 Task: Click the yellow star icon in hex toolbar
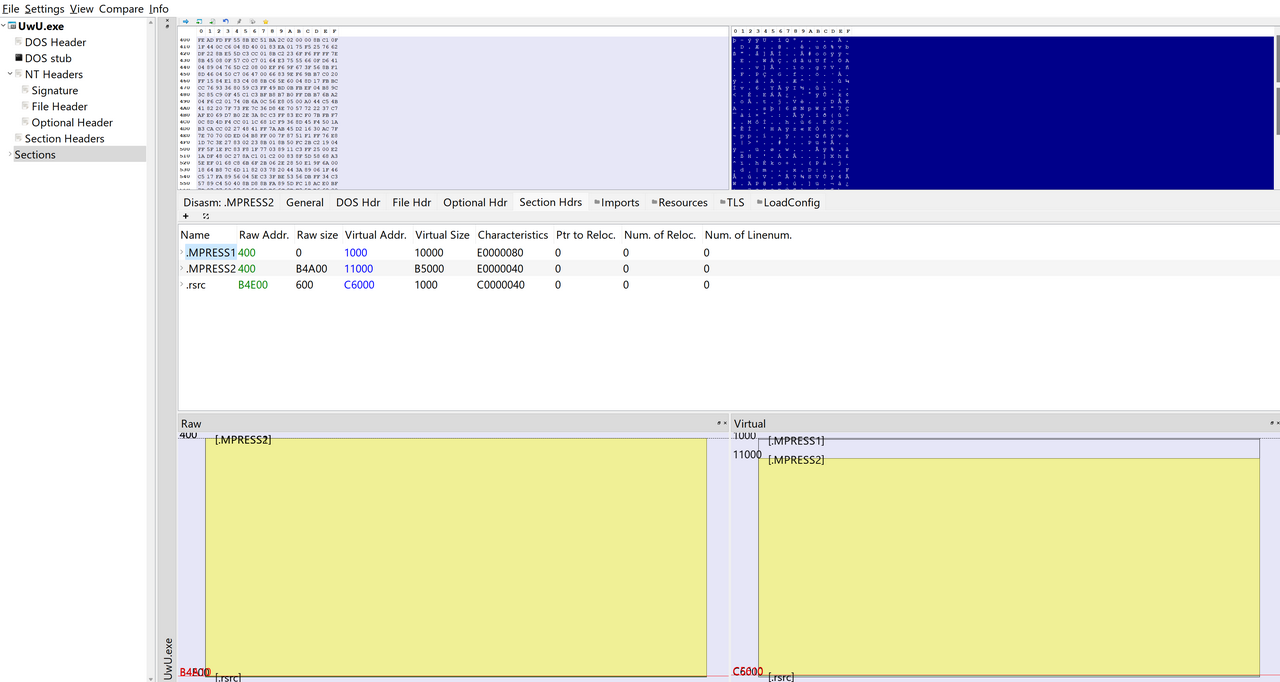coord(265,21)
